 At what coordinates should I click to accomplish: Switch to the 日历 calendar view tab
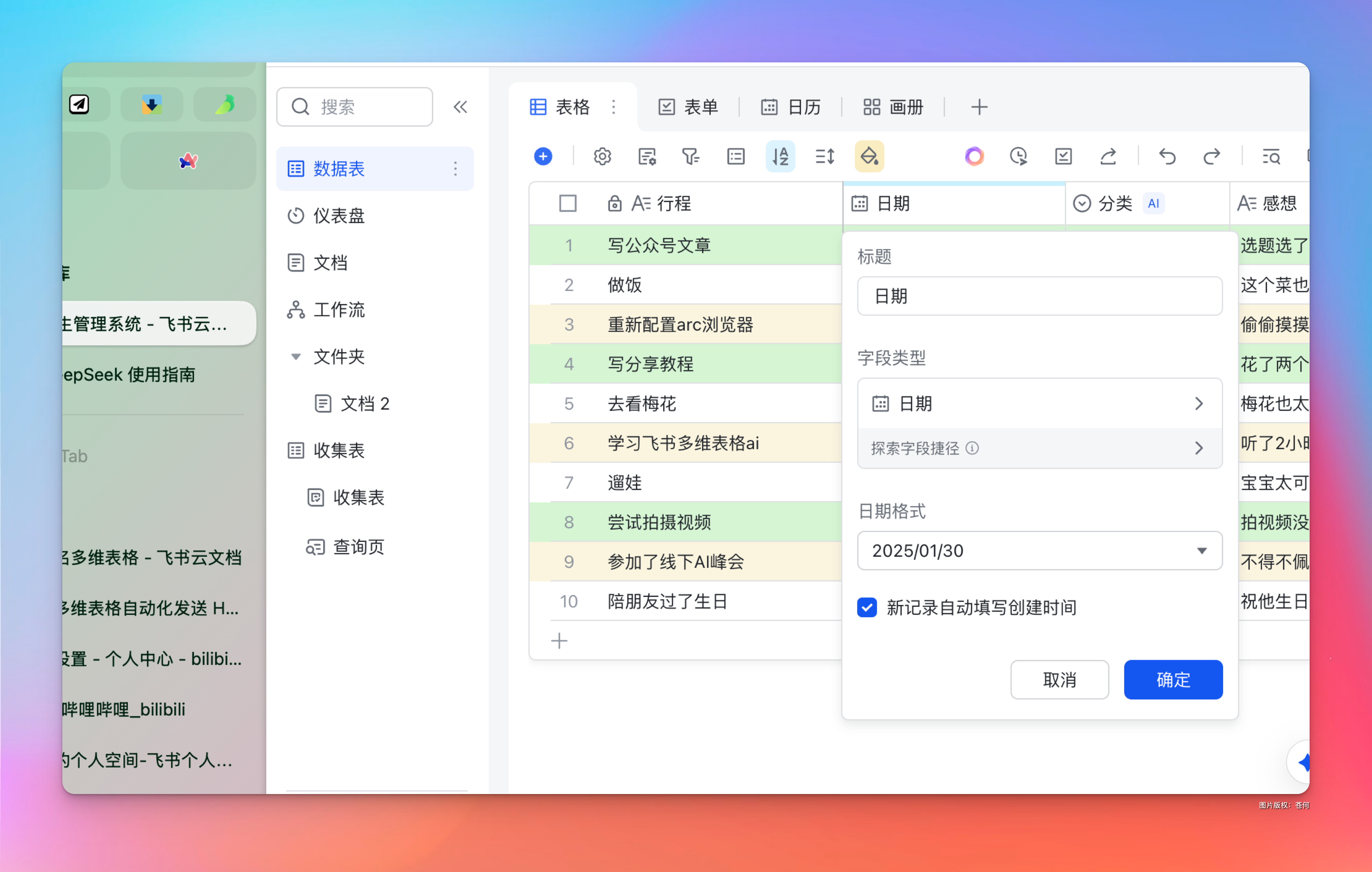[791, 107]
